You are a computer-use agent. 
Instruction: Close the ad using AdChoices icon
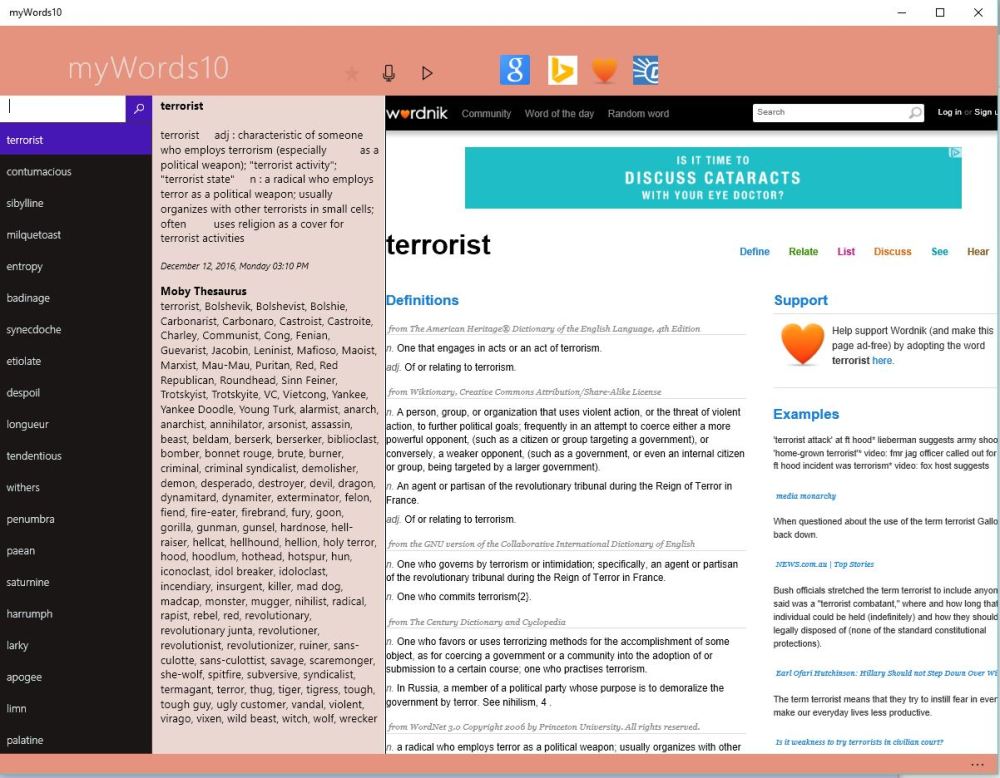955,153
